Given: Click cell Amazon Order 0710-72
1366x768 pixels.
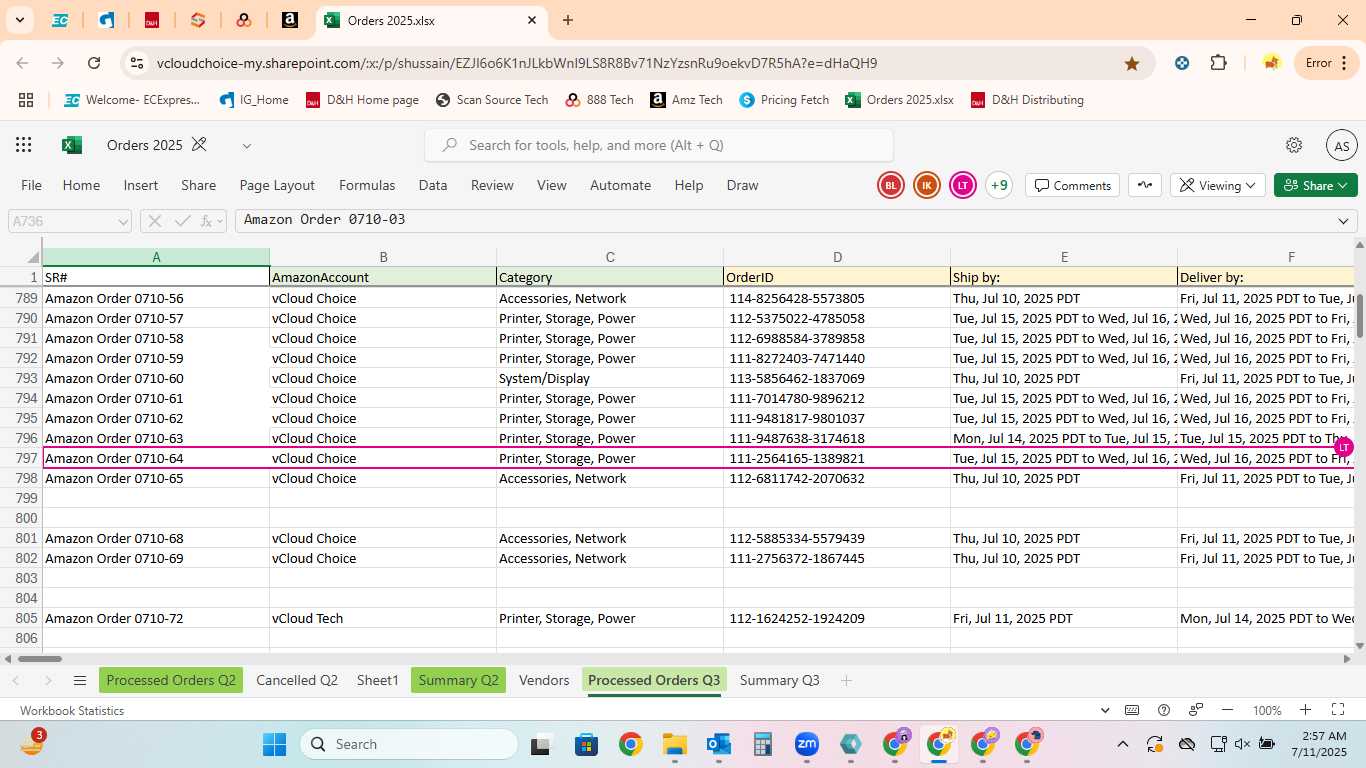Looking at the screenshot, I should point(156,618).
